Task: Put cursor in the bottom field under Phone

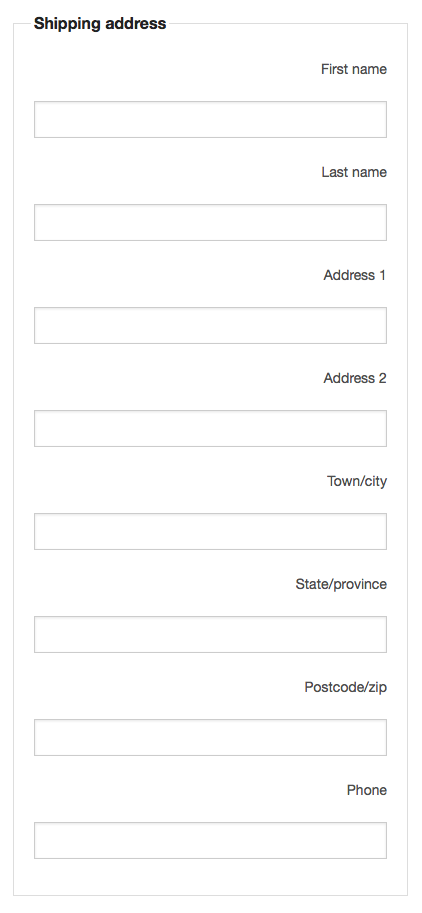Action: click(210, 841)
